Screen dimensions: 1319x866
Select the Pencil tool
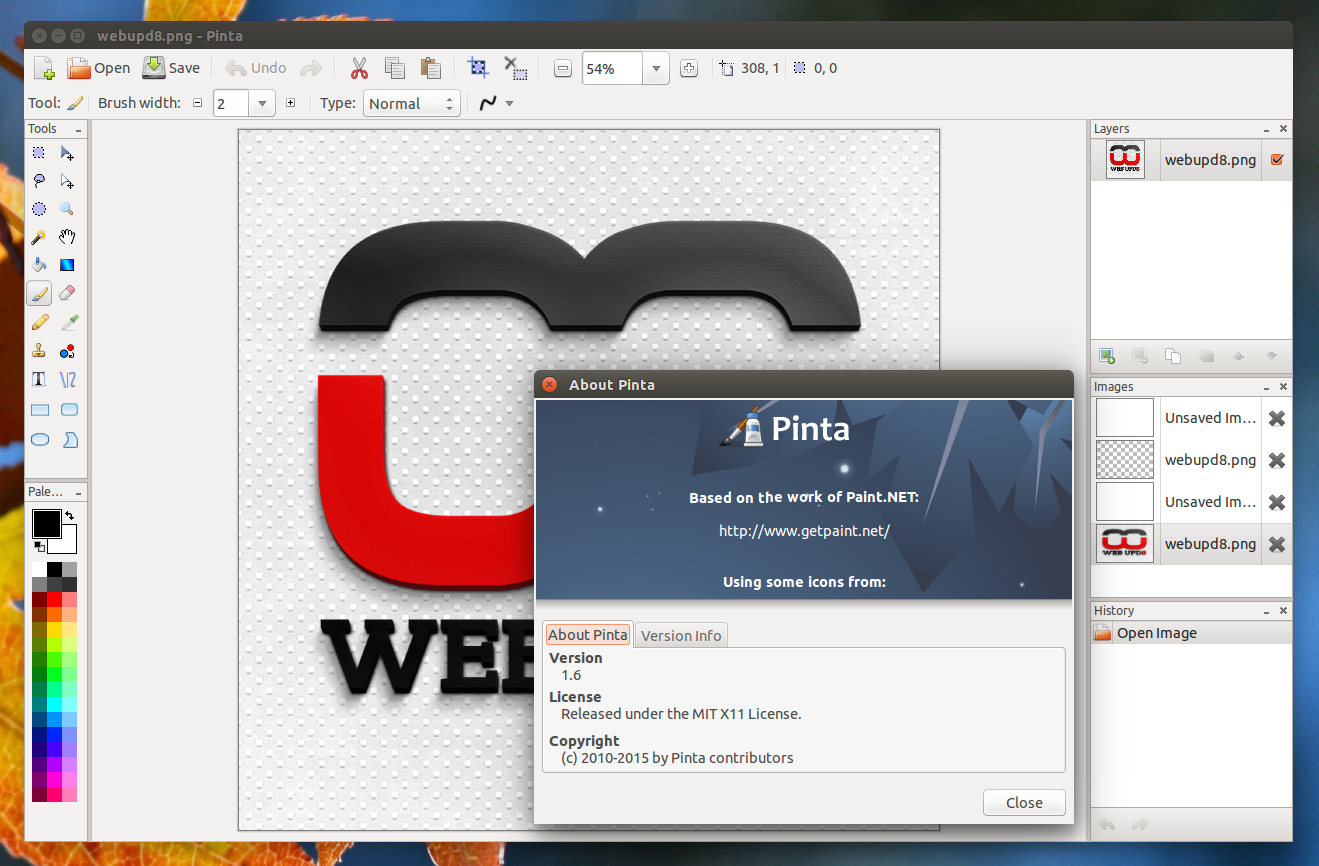[39, 322]
